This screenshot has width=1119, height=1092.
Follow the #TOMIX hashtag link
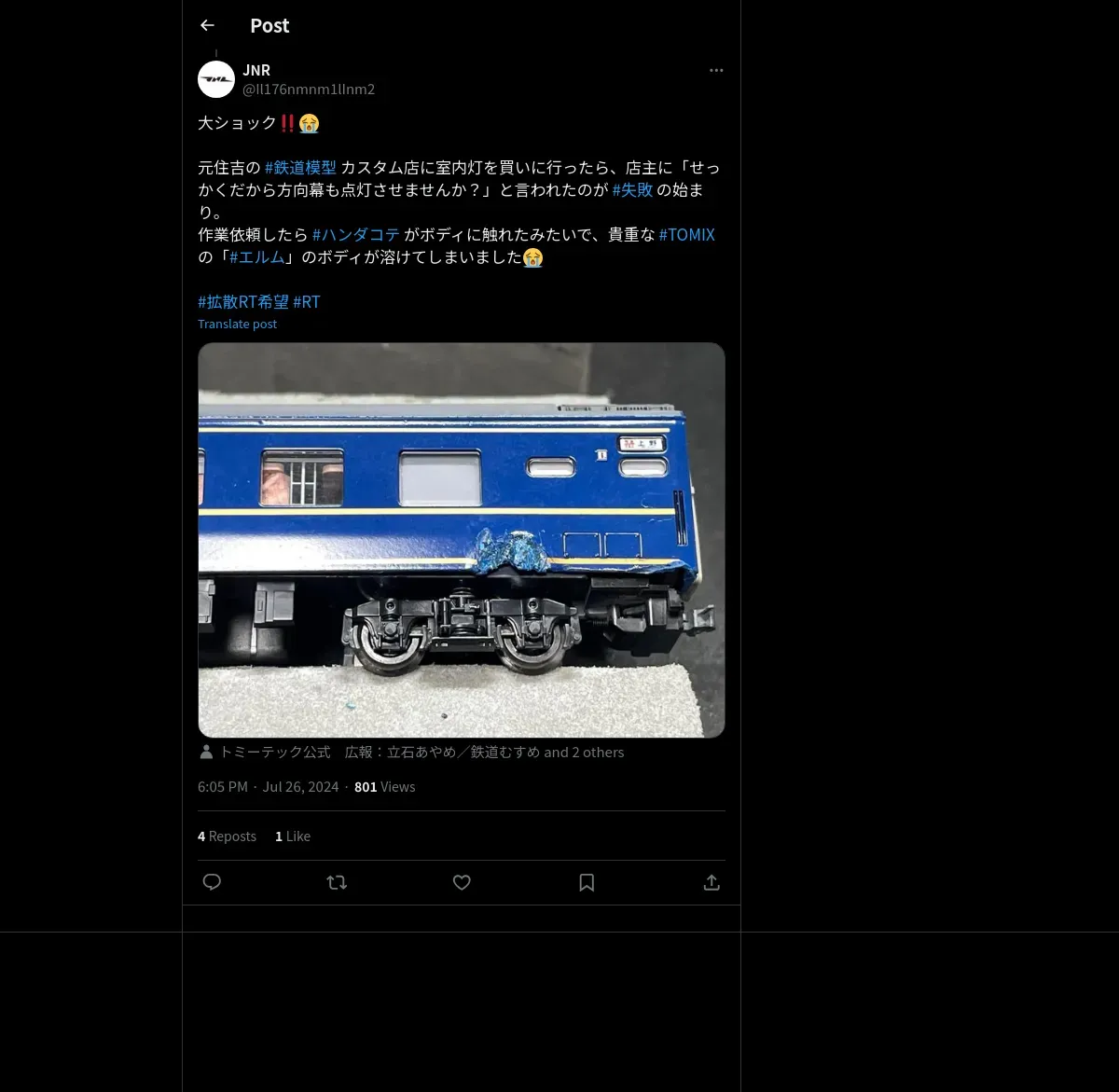click(687, 235)
